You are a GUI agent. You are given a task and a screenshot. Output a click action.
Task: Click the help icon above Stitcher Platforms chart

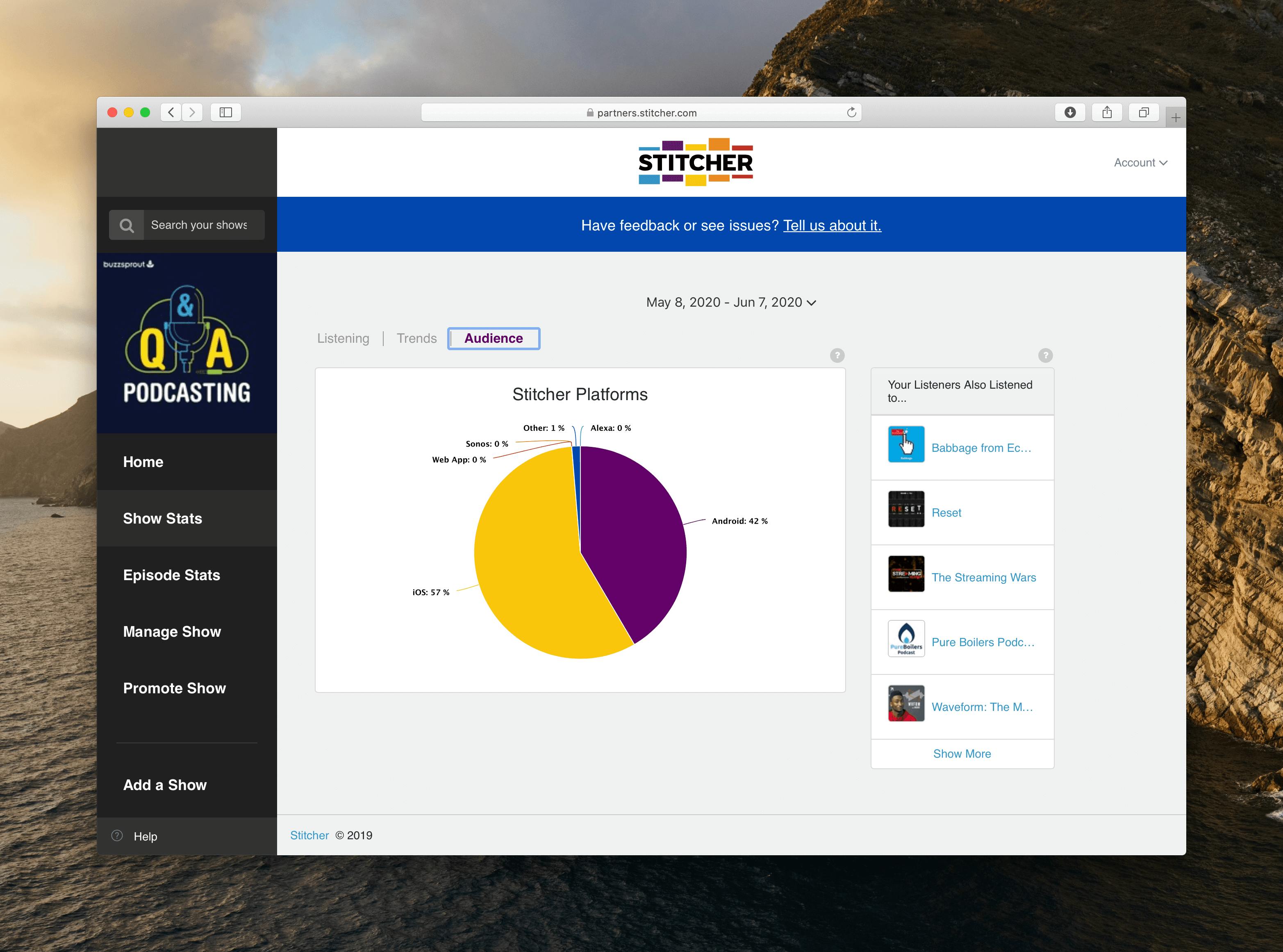point(837,355)
